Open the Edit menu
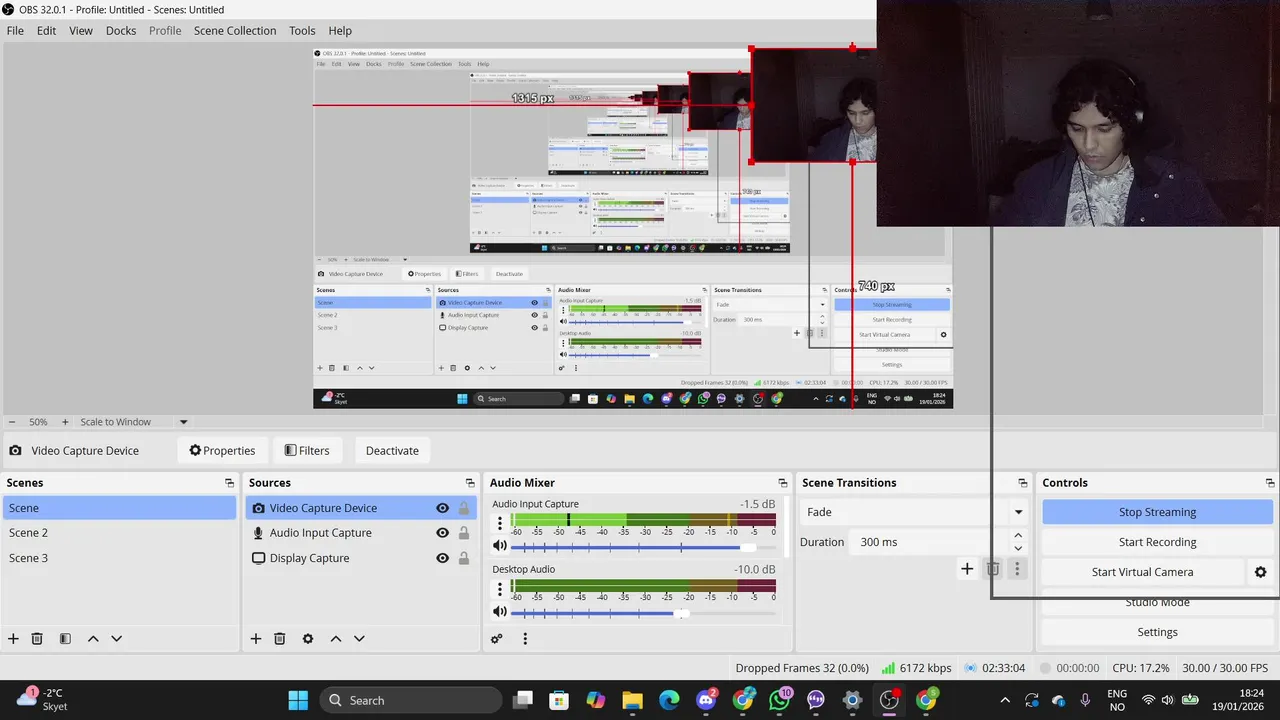This screenshot has height=720, width=1280. [x=47, y=31]
